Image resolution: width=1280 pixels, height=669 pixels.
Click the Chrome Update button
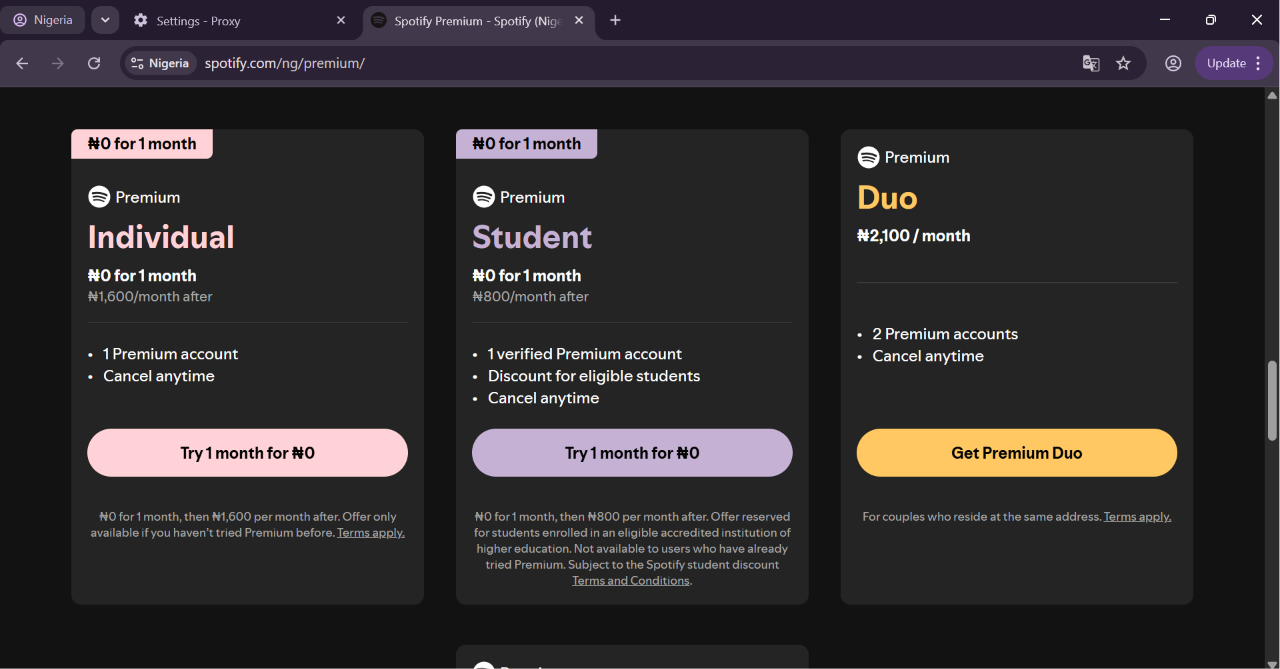(1234, 63)
